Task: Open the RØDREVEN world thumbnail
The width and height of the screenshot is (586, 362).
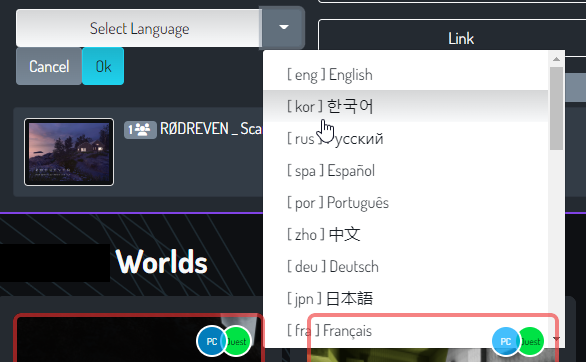Action: [69, 152]
